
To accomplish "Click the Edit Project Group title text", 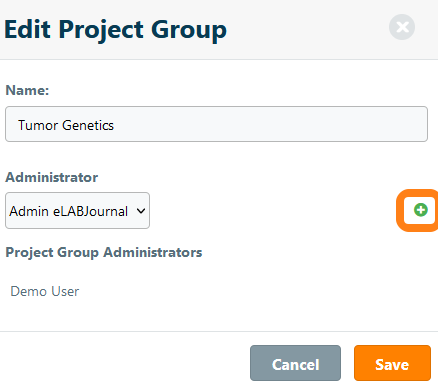I will [116, 30].
